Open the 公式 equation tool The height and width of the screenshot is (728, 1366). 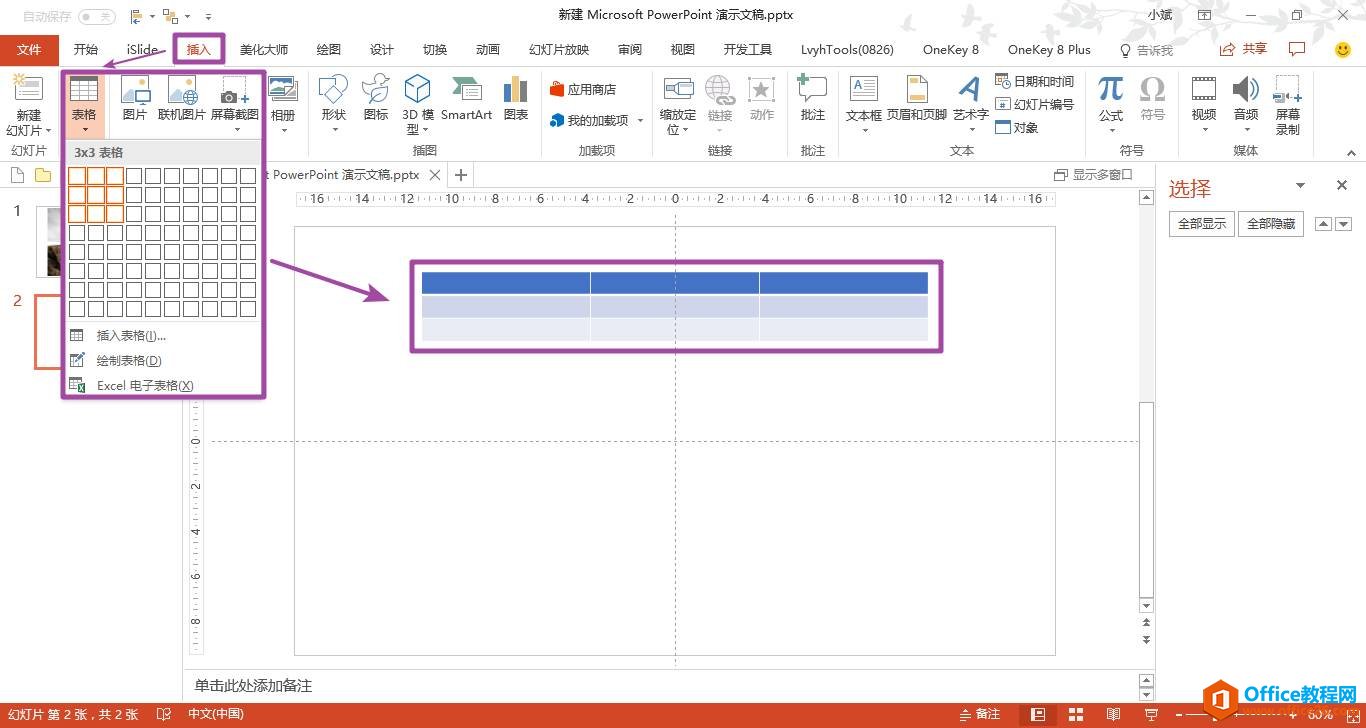coord(1110,98)
